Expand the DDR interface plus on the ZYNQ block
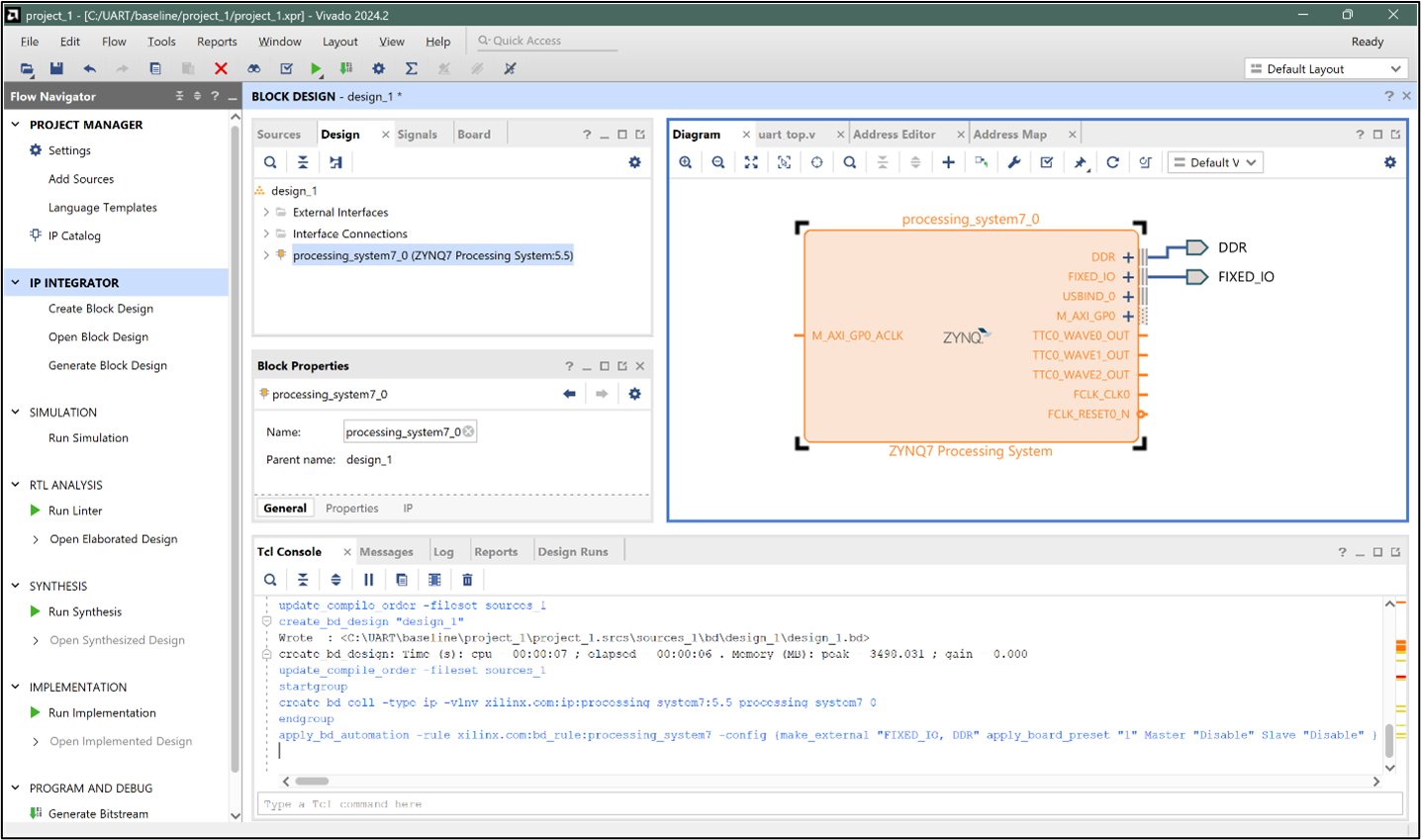 (x=1128, y=257)
